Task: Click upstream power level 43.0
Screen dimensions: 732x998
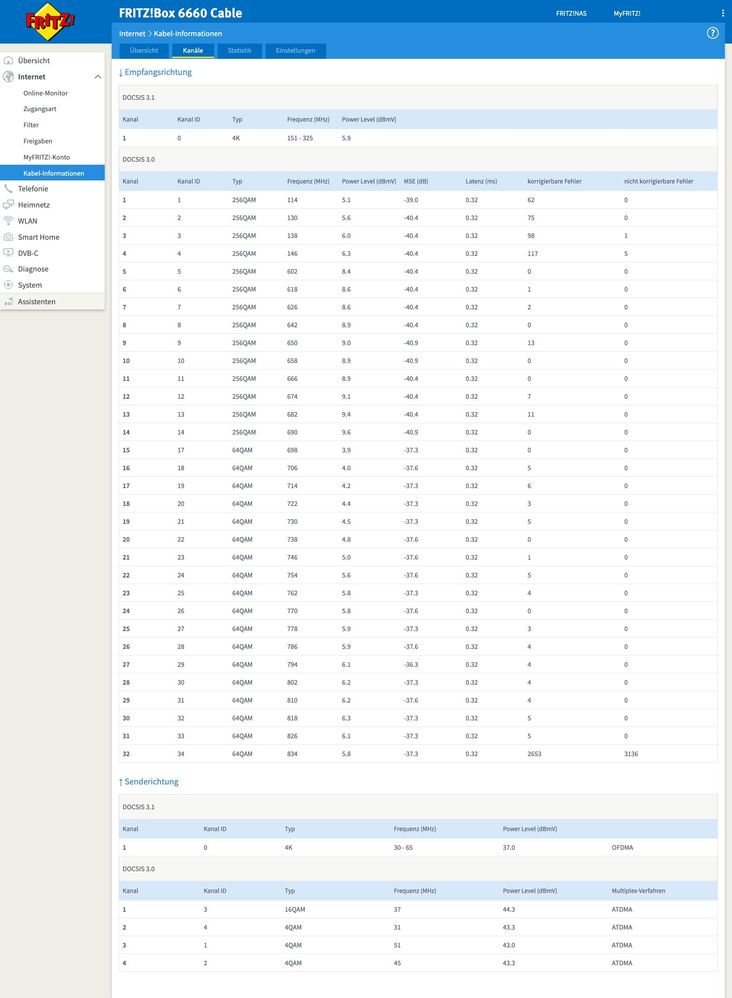Action: [509, 945]
